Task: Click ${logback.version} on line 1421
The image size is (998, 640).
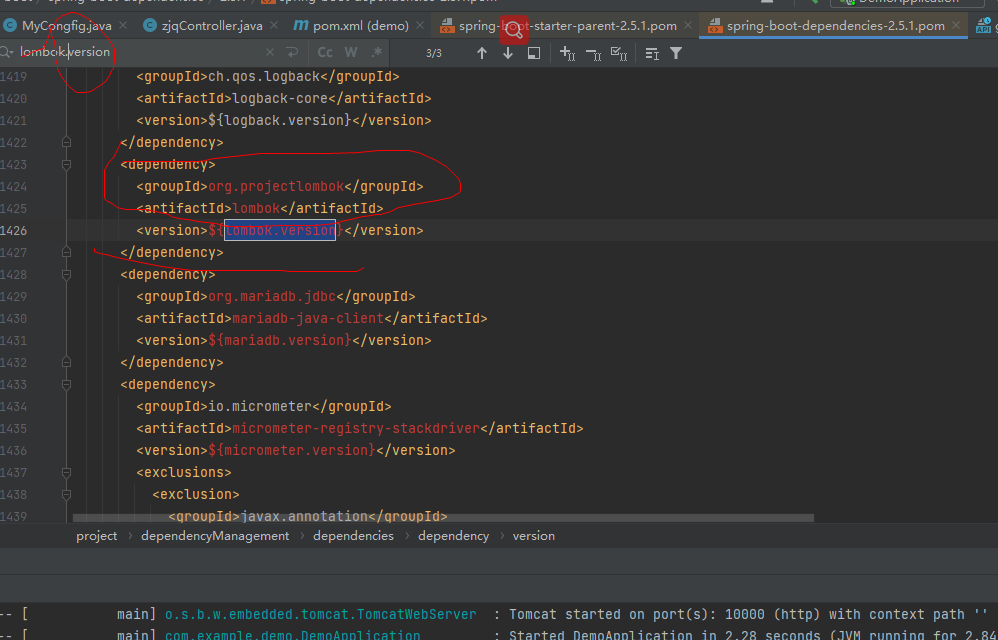Action: tap(280, 120)
